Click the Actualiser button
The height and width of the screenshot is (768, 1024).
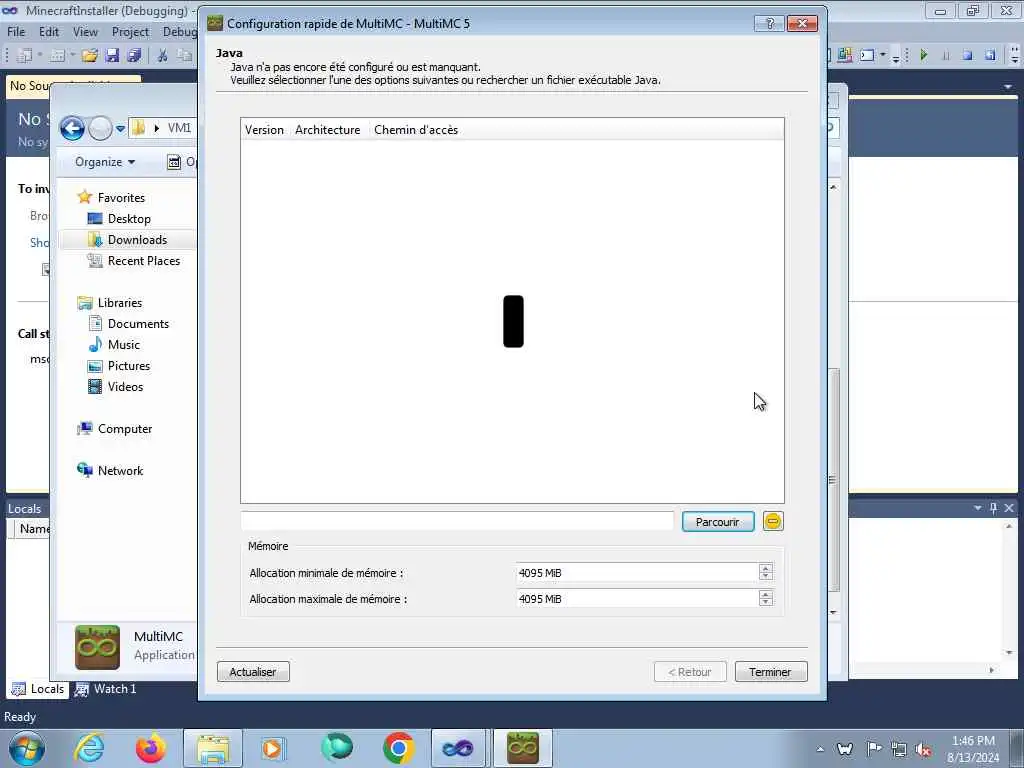pos(253,672)
